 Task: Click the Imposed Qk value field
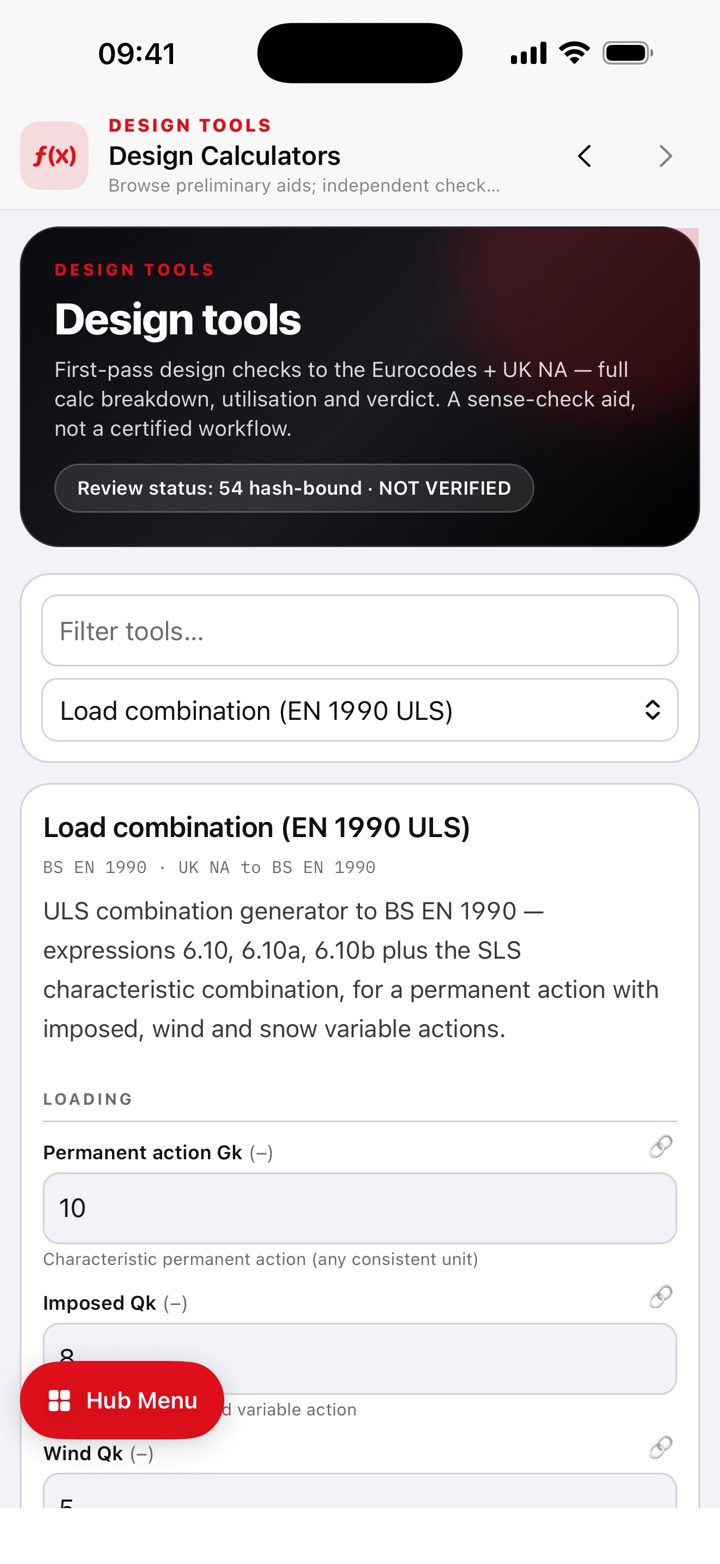pyautogui.click(x=360, y=1358)
